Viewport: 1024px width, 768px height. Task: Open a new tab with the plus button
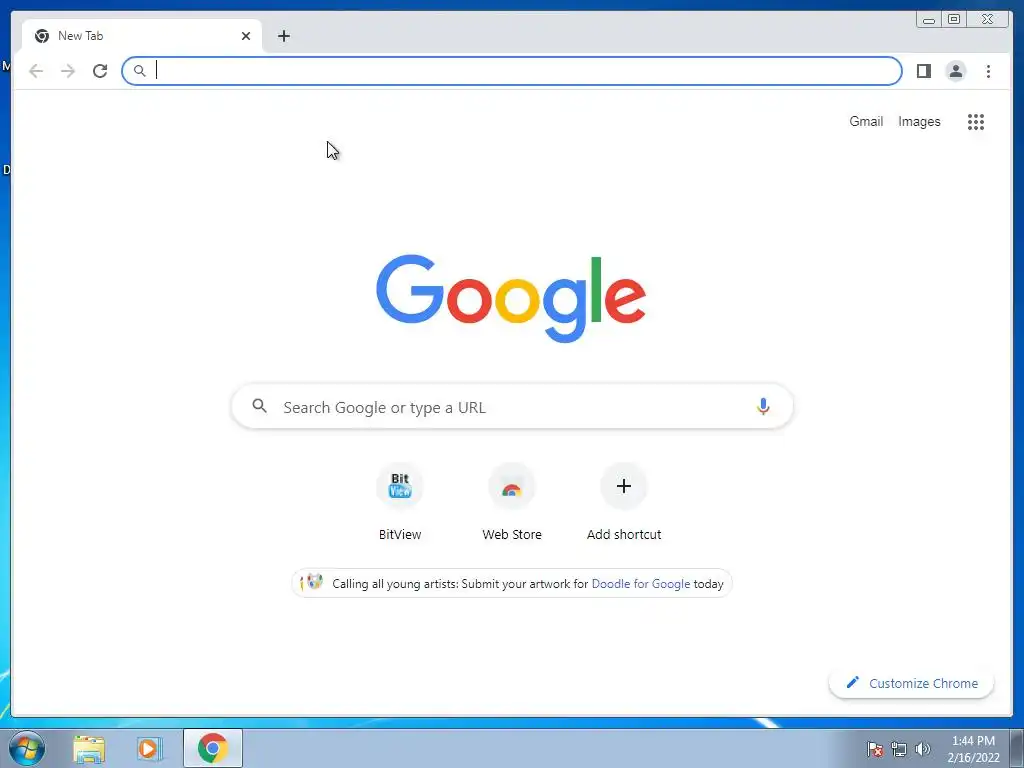283,36
